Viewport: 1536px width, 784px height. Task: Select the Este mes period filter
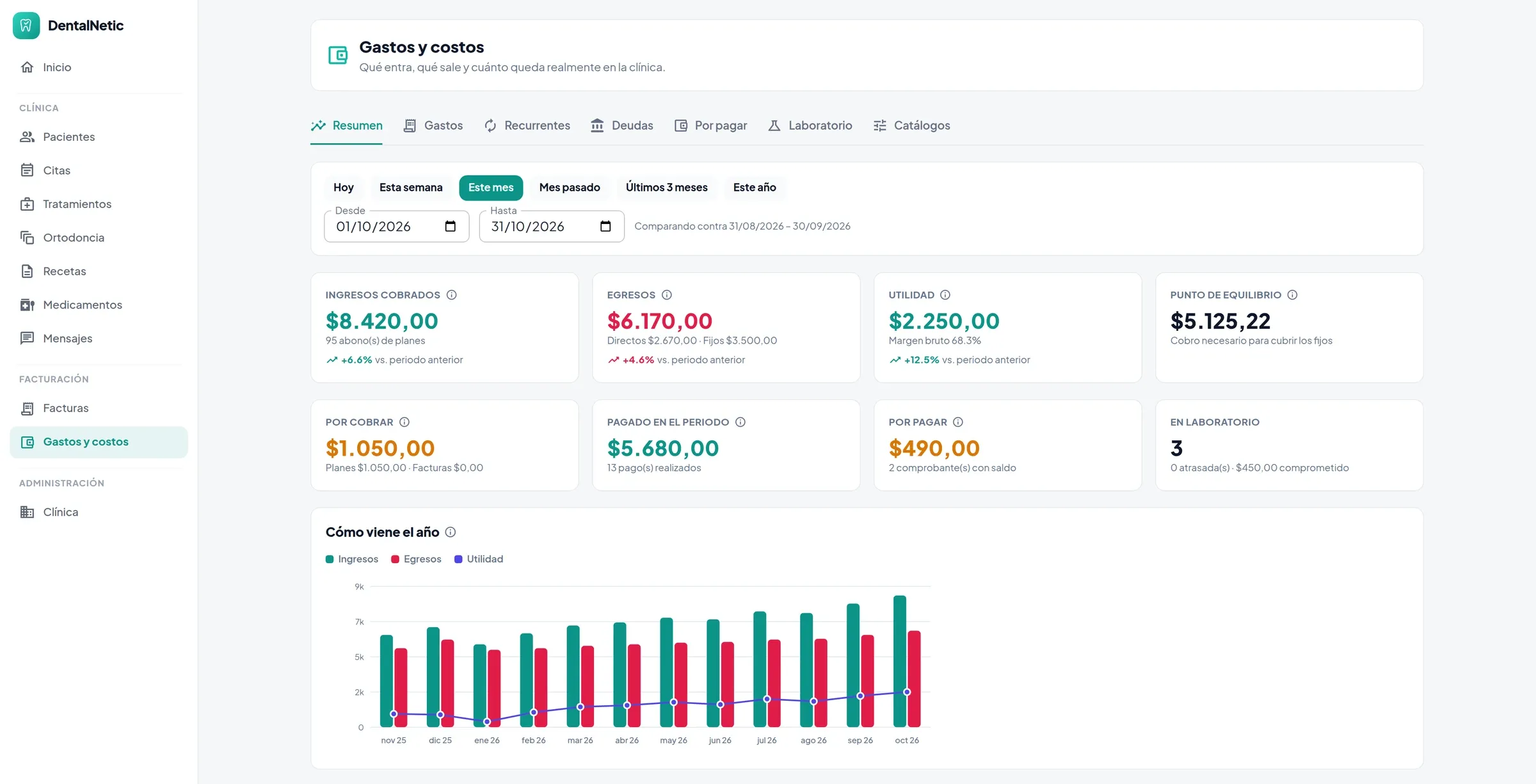tap(491, 188)
